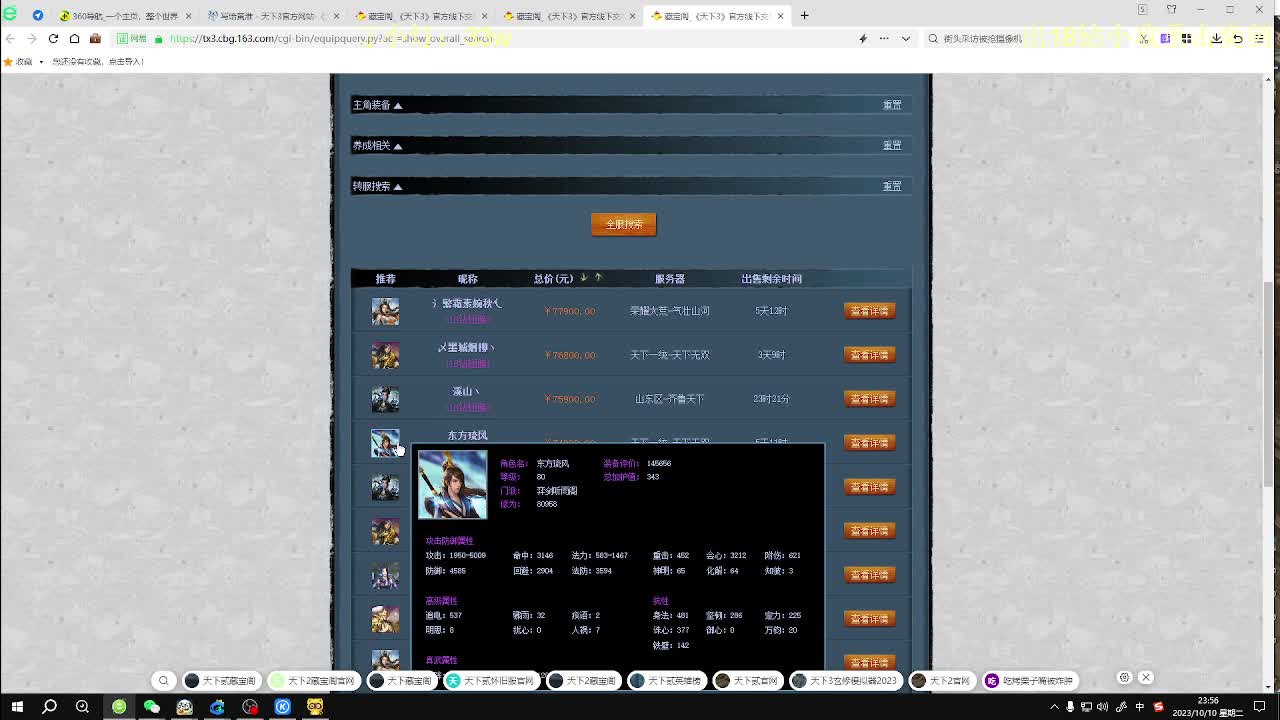This screenshot has height=720, width=1280.
Task: Sort total price descending arrow
Action: pos(584,278)
